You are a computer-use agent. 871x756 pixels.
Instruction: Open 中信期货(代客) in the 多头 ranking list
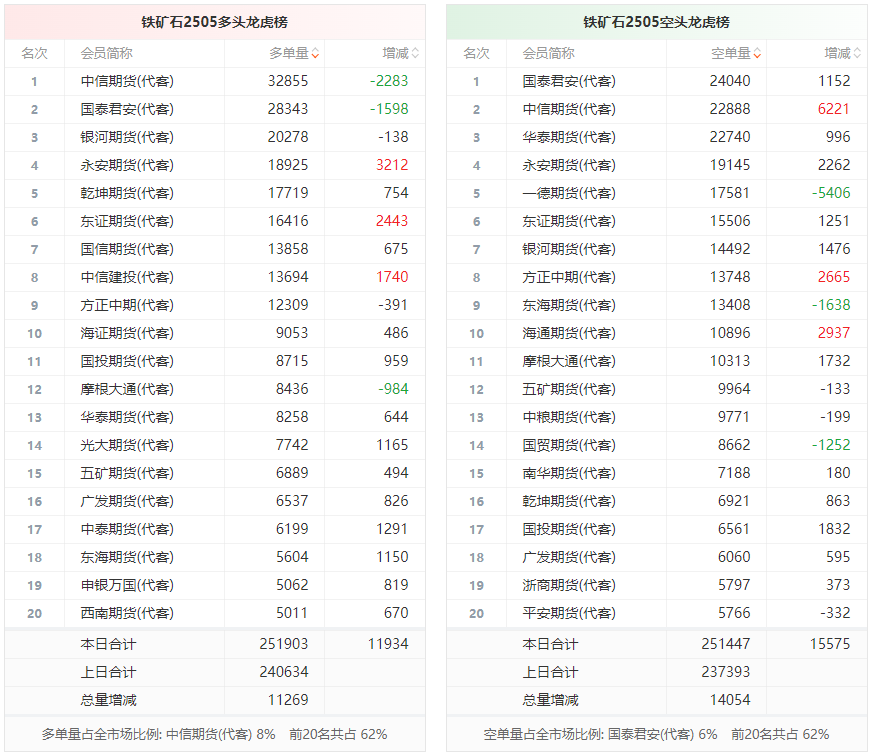(x=127, y=82)
